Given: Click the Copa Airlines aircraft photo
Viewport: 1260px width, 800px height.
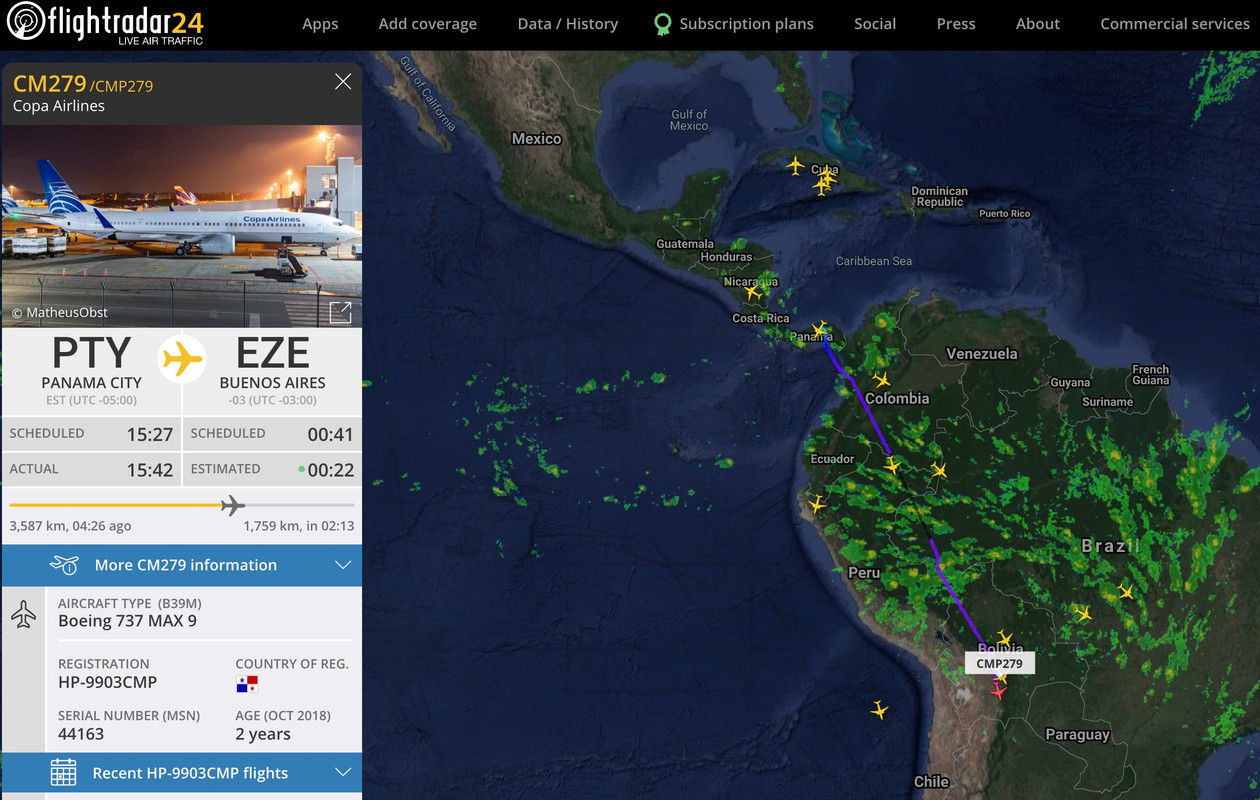Looking at the screenshot, I should tap(182, 227).
